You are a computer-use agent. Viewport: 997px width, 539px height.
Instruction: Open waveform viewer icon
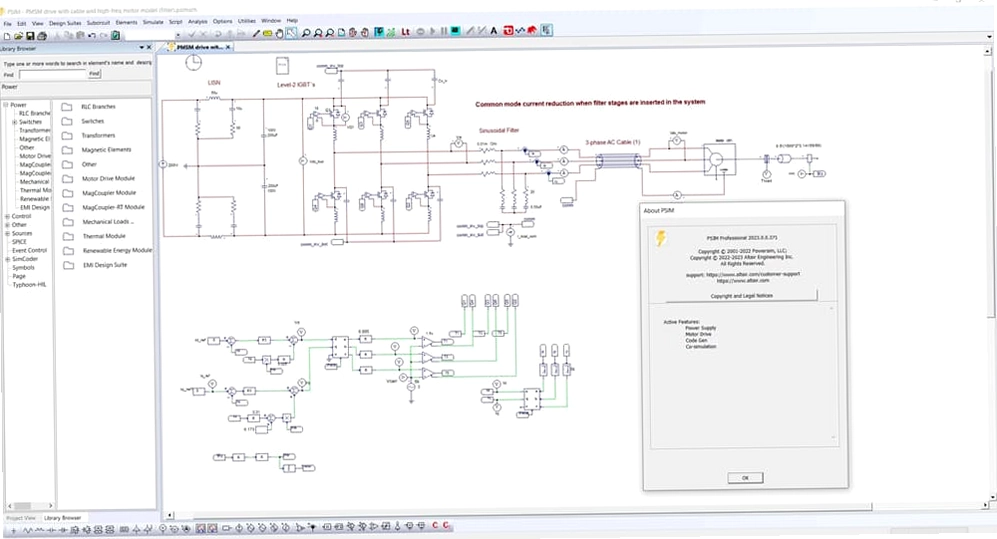(x=520, y=31)
